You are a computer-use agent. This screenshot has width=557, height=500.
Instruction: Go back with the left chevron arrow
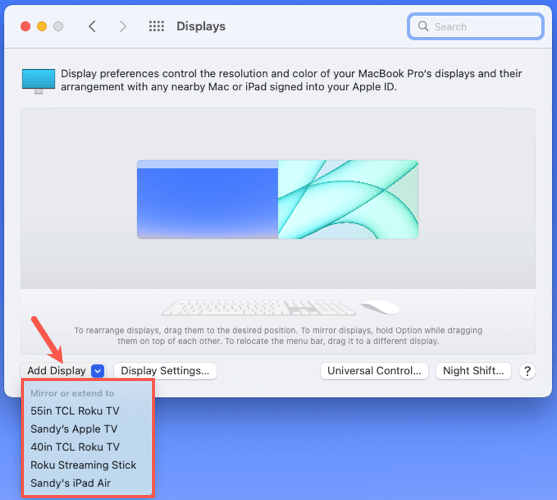point(92,26)
